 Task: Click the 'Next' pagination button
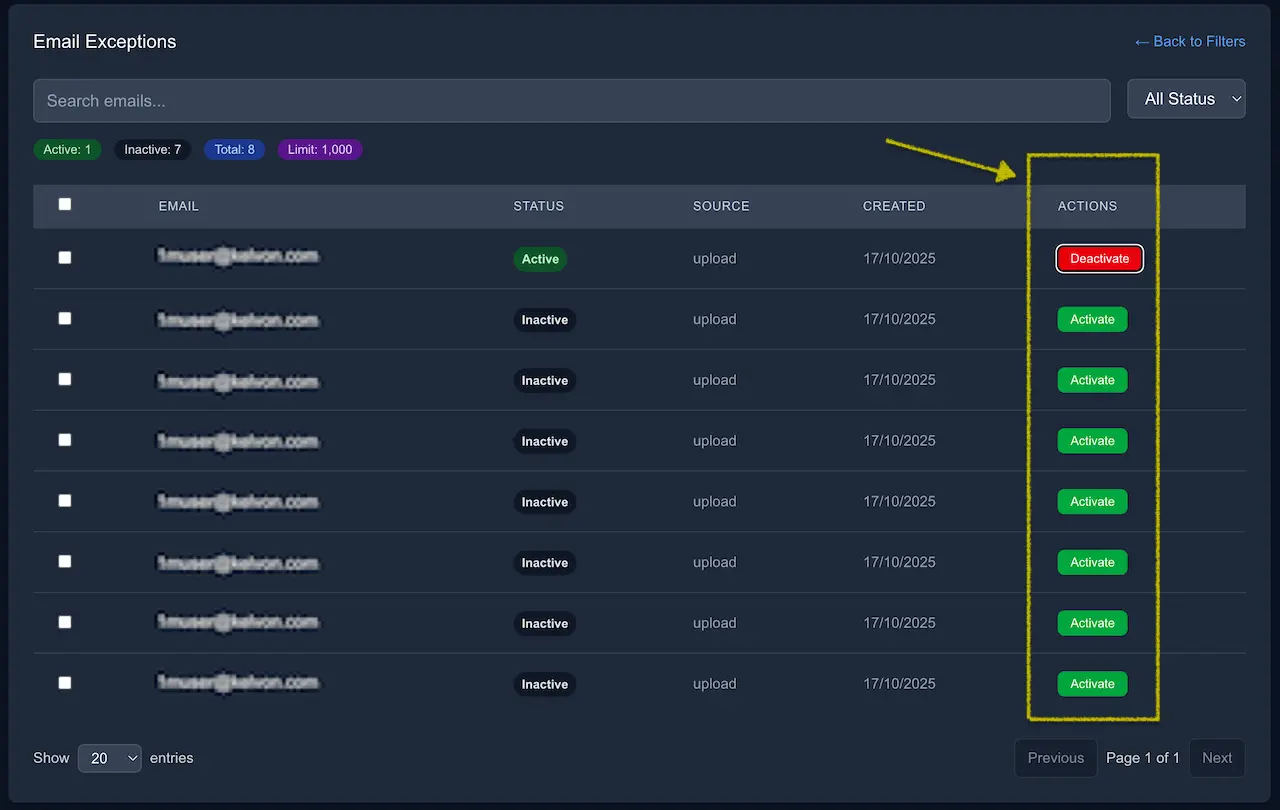(x=1216, y=757)
